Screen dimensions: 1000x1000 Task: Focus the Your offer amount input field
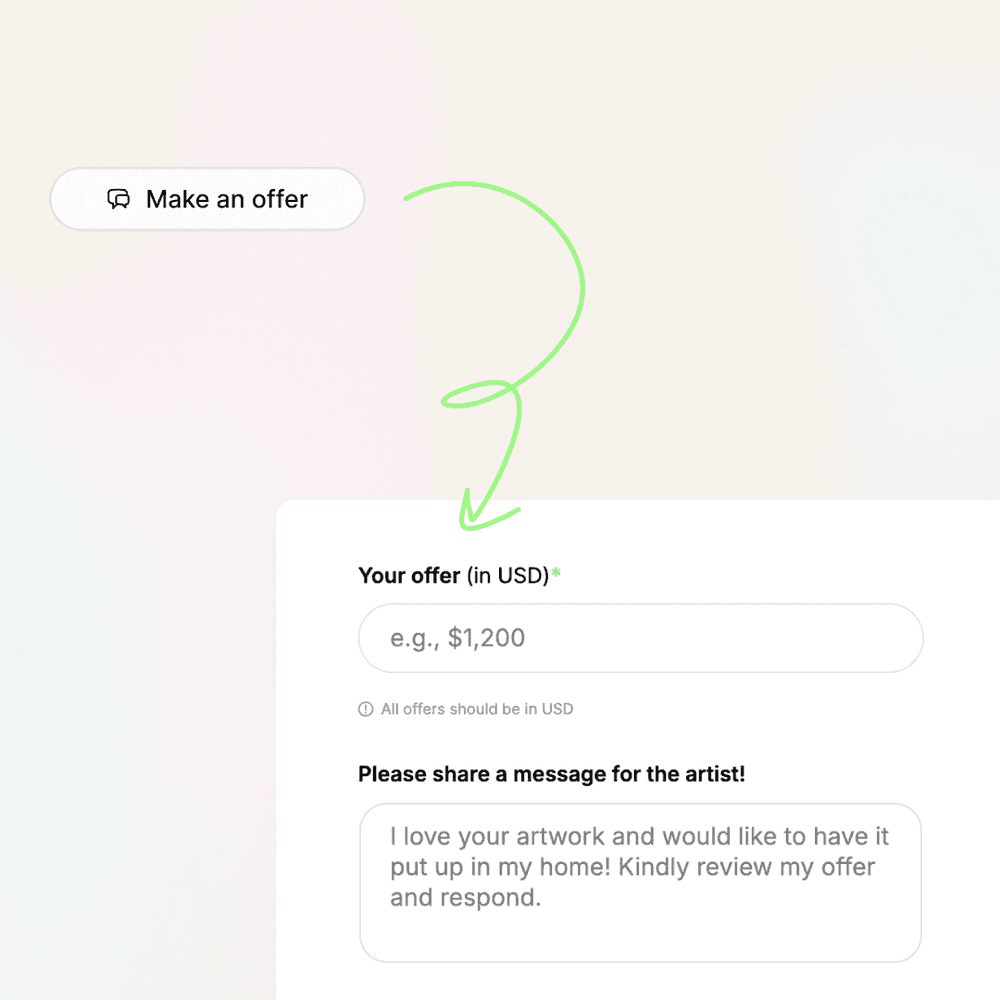point(640,638)
